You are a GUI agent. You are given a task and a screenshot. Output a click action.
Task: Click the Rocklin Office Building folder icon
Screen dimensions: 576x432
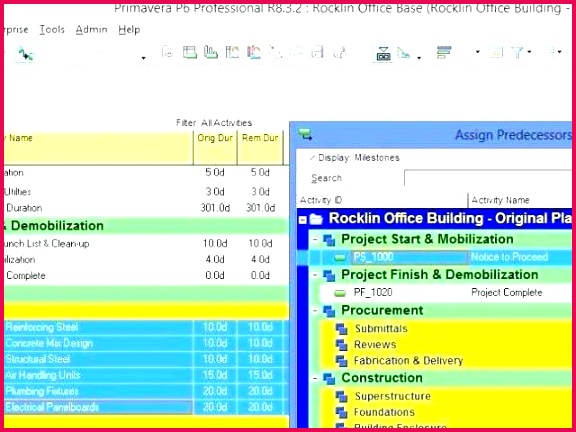(x=316, y=219)
